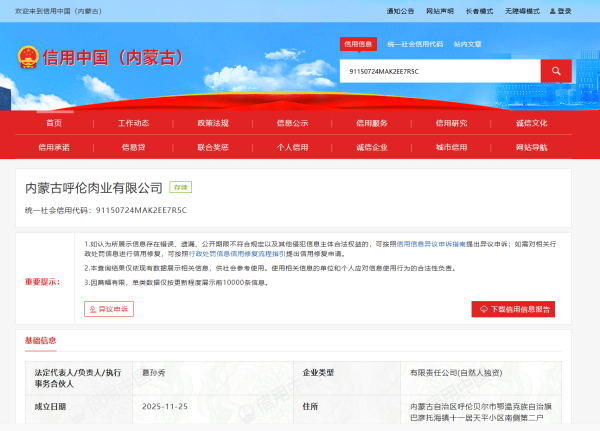
Task: Open 信易贷 navigation item
Action: tap(133, 147)
